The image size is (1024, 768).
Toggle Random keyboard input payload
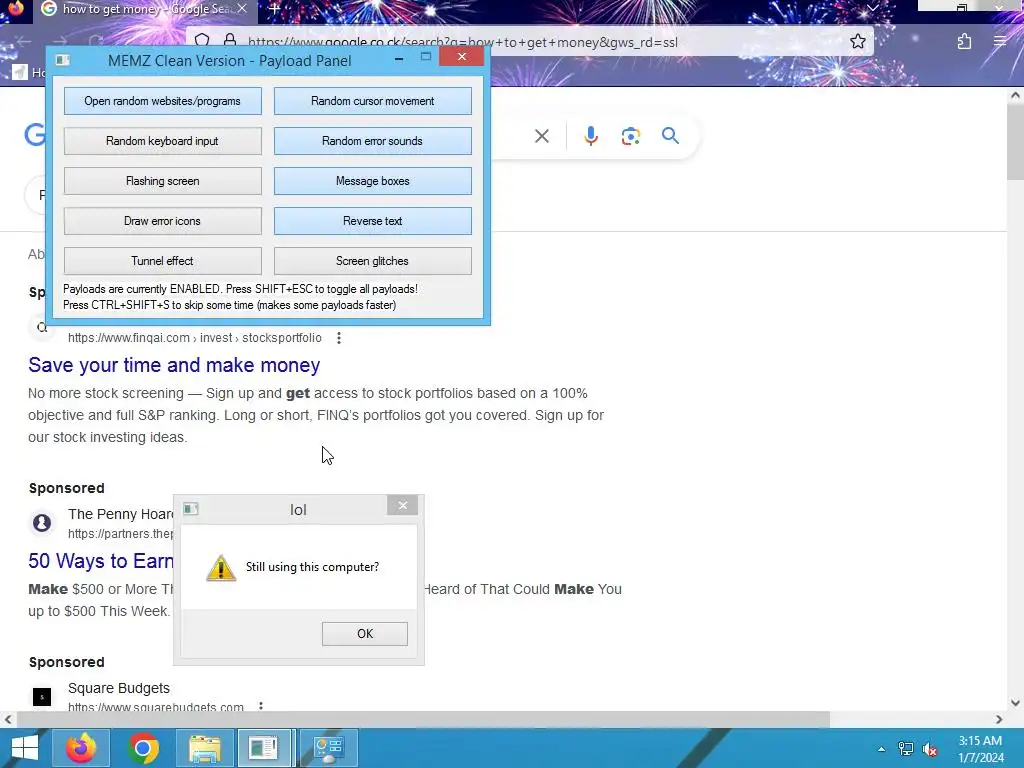coord(163,141)
